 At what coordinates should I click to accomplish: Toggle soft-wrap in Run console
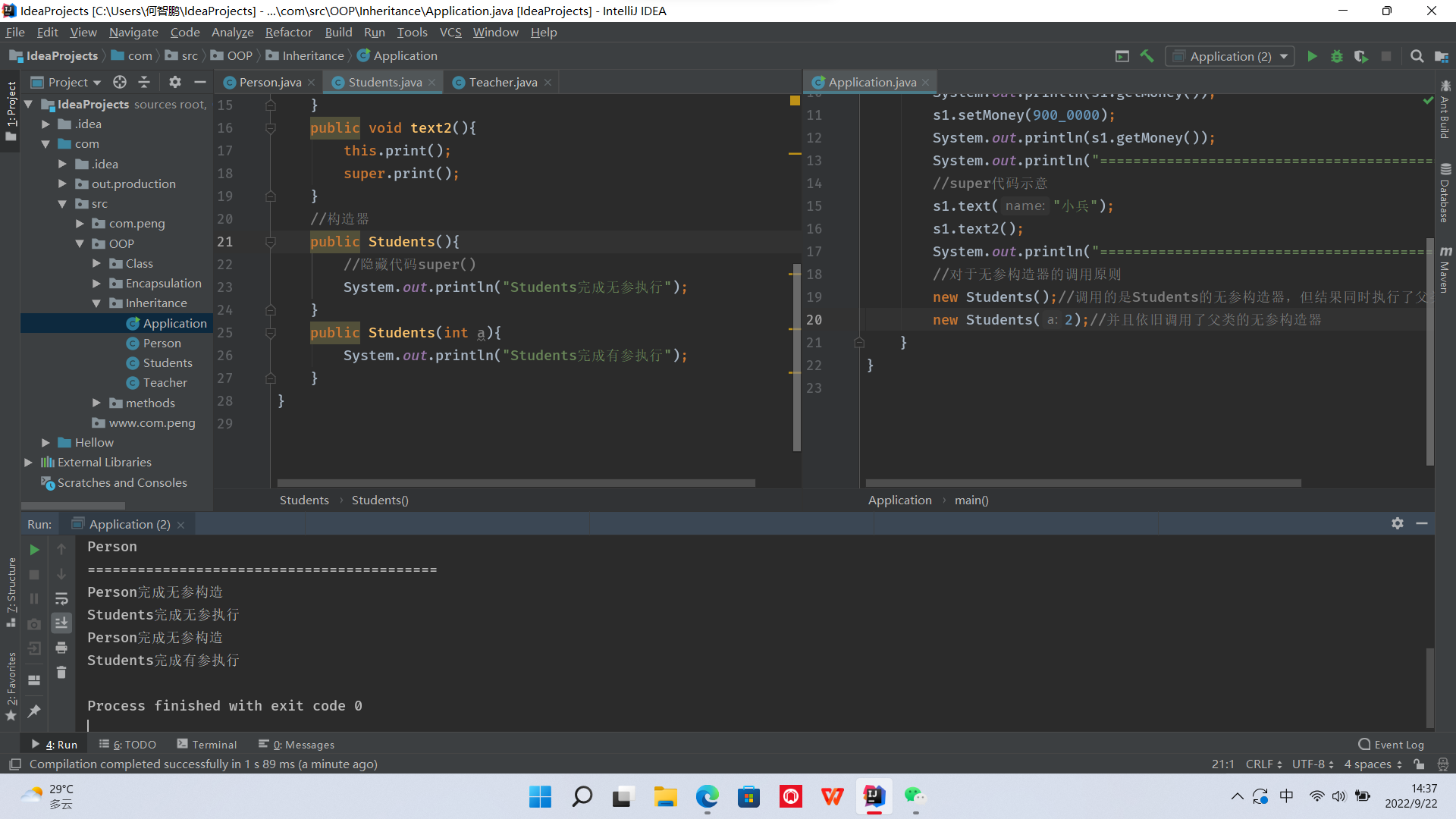pos(61,599)
